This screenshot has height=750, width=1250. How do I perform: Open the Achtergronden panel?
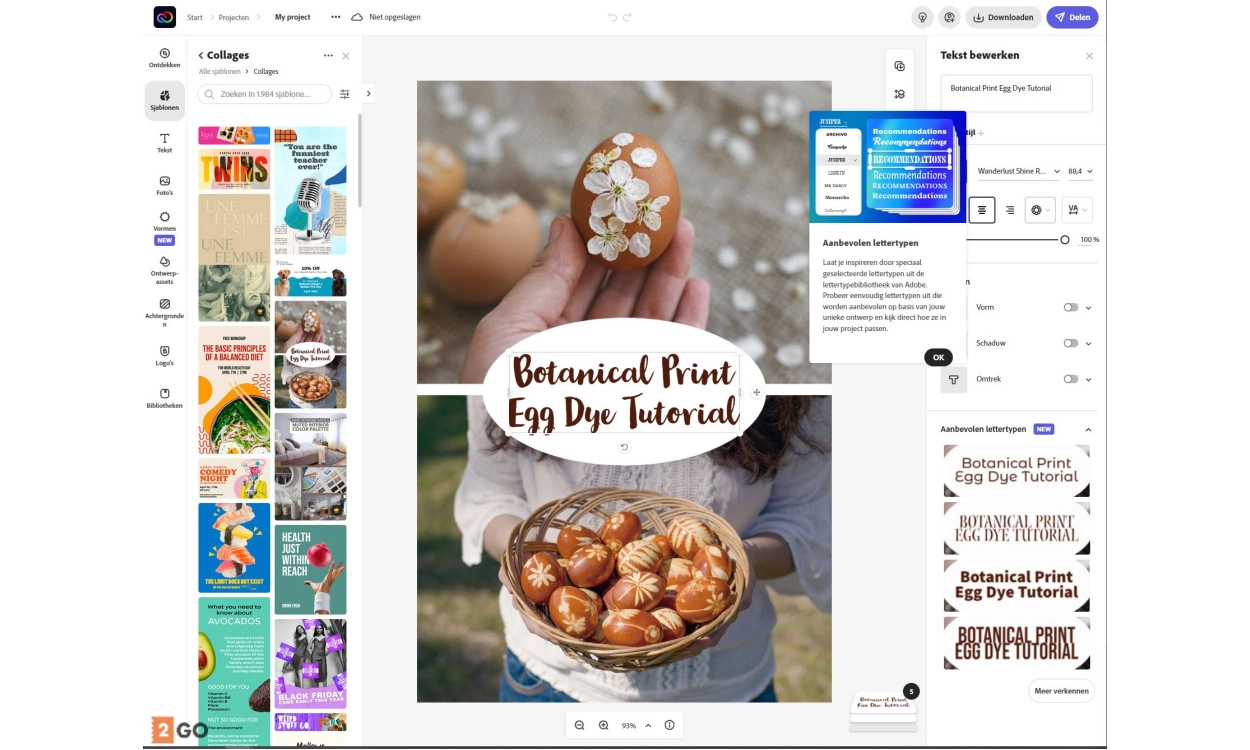(x=164, y=310)
